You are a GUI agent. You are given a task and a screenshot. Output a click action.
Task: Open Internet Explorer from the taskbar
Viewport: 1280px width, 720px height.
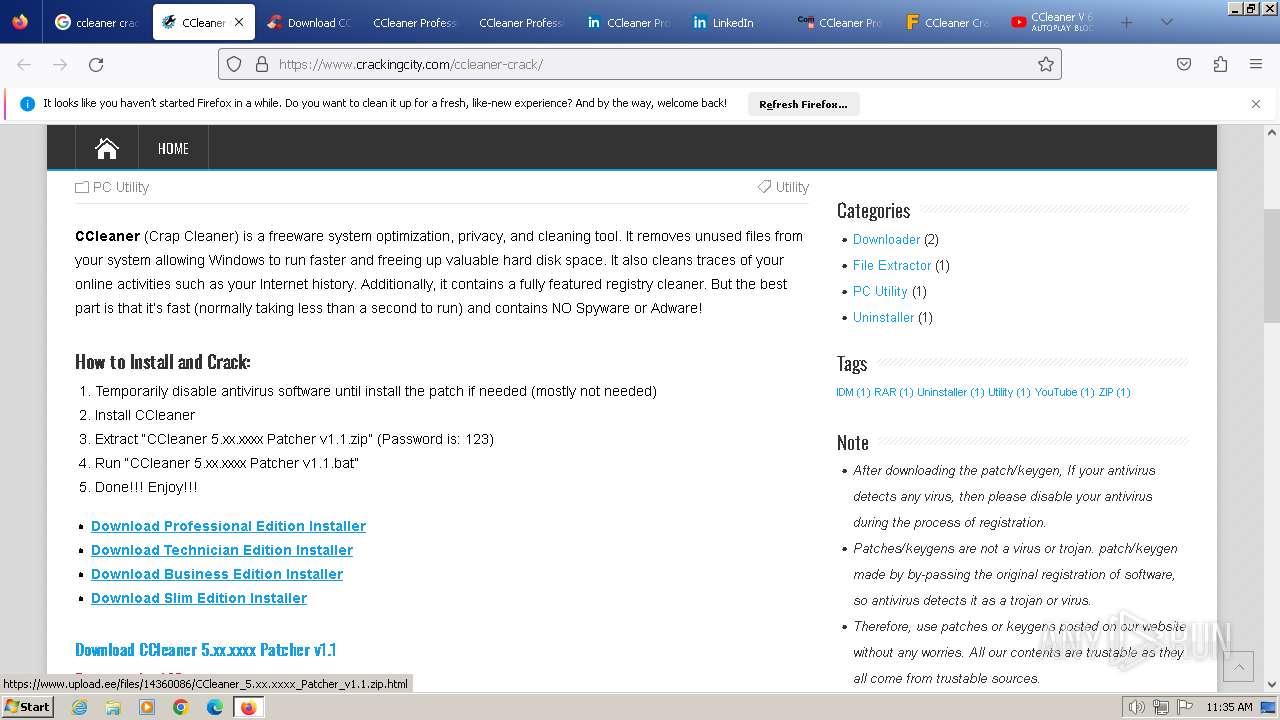point(79,707)
